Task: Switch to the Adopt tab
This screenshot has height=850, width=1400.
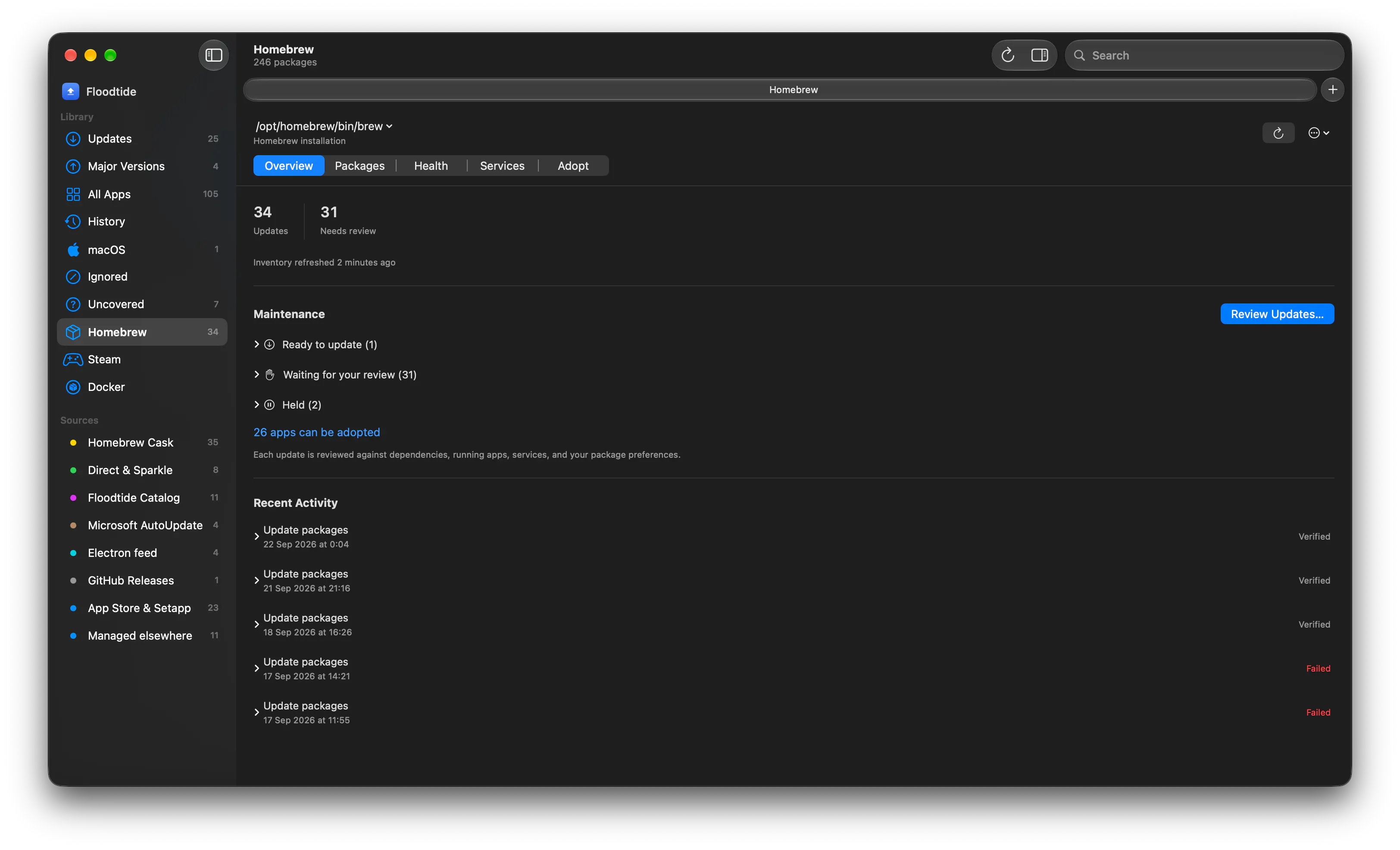Action: [x=573, y=166]
